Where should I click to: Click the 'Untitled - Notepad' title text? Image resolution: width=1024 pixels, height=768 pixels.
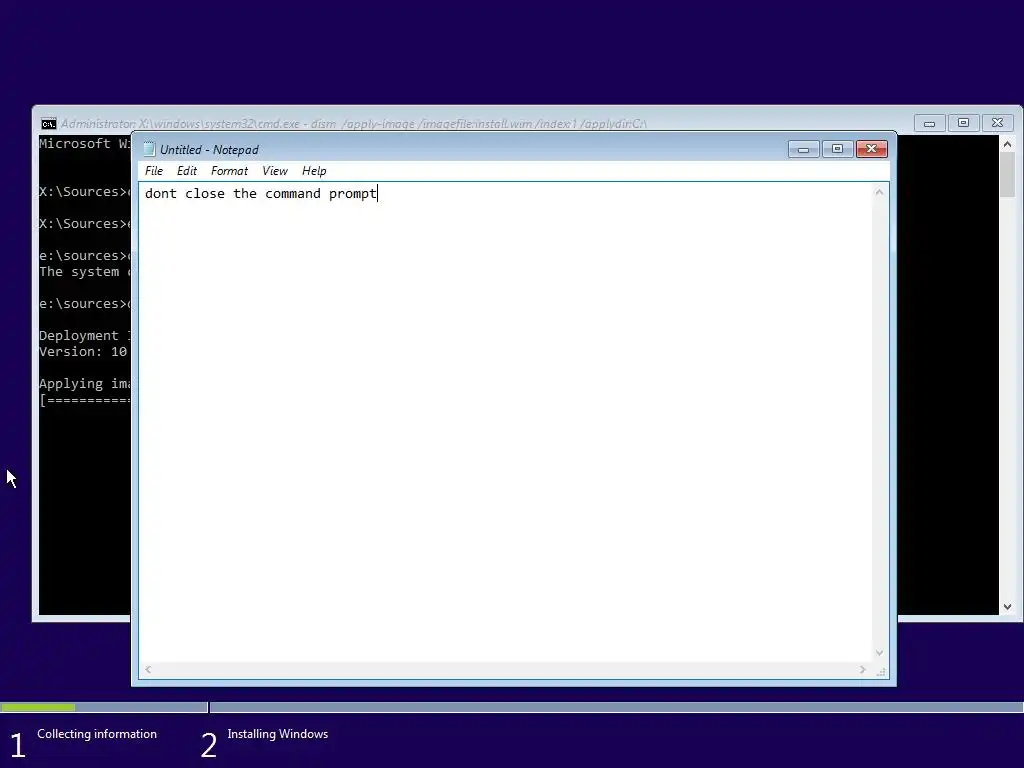pyautogui.click(x=209, y=150)
